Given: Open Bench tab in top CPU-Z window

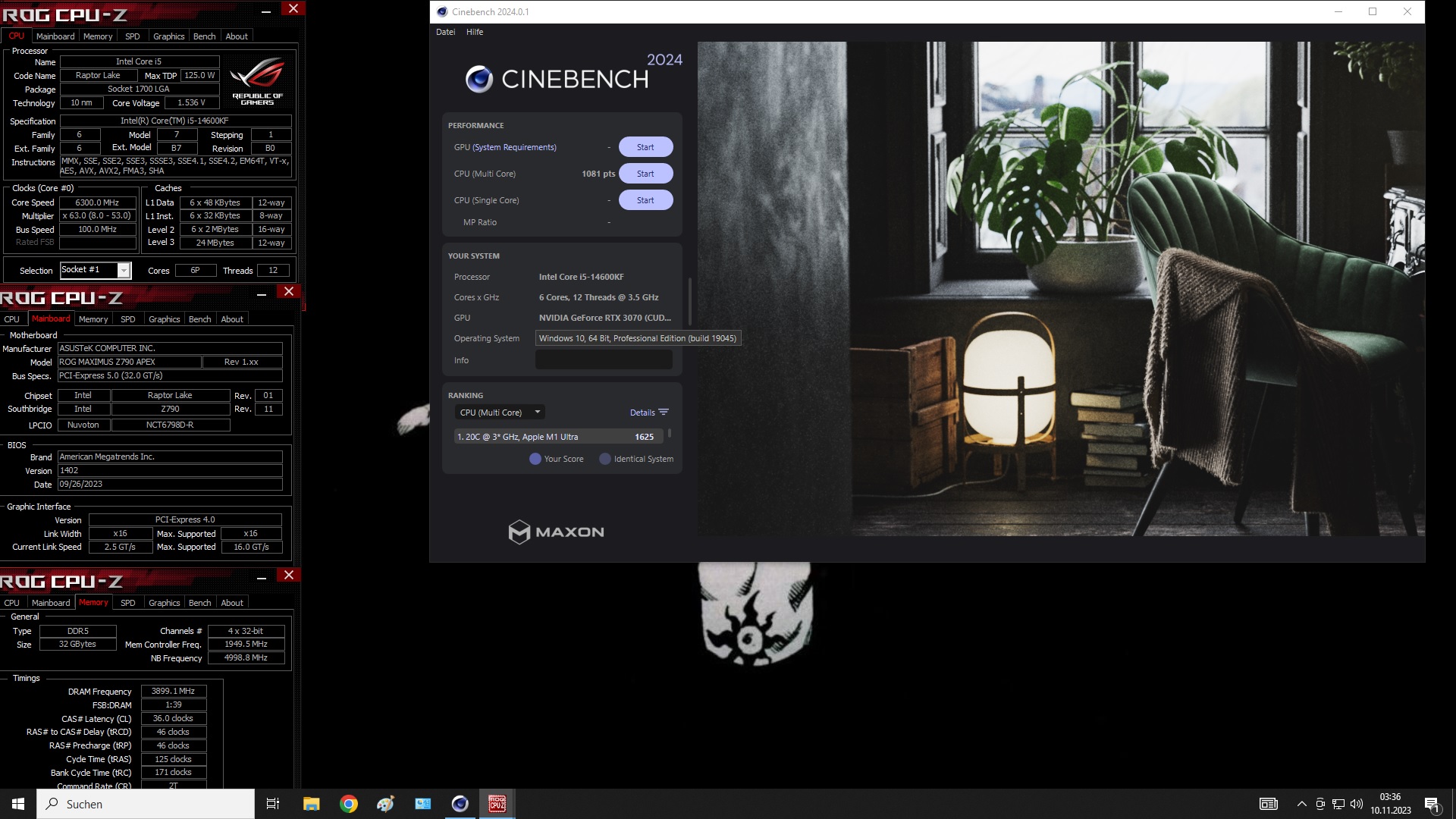Looking at the screenshot, I should click(x=204, y=36).
